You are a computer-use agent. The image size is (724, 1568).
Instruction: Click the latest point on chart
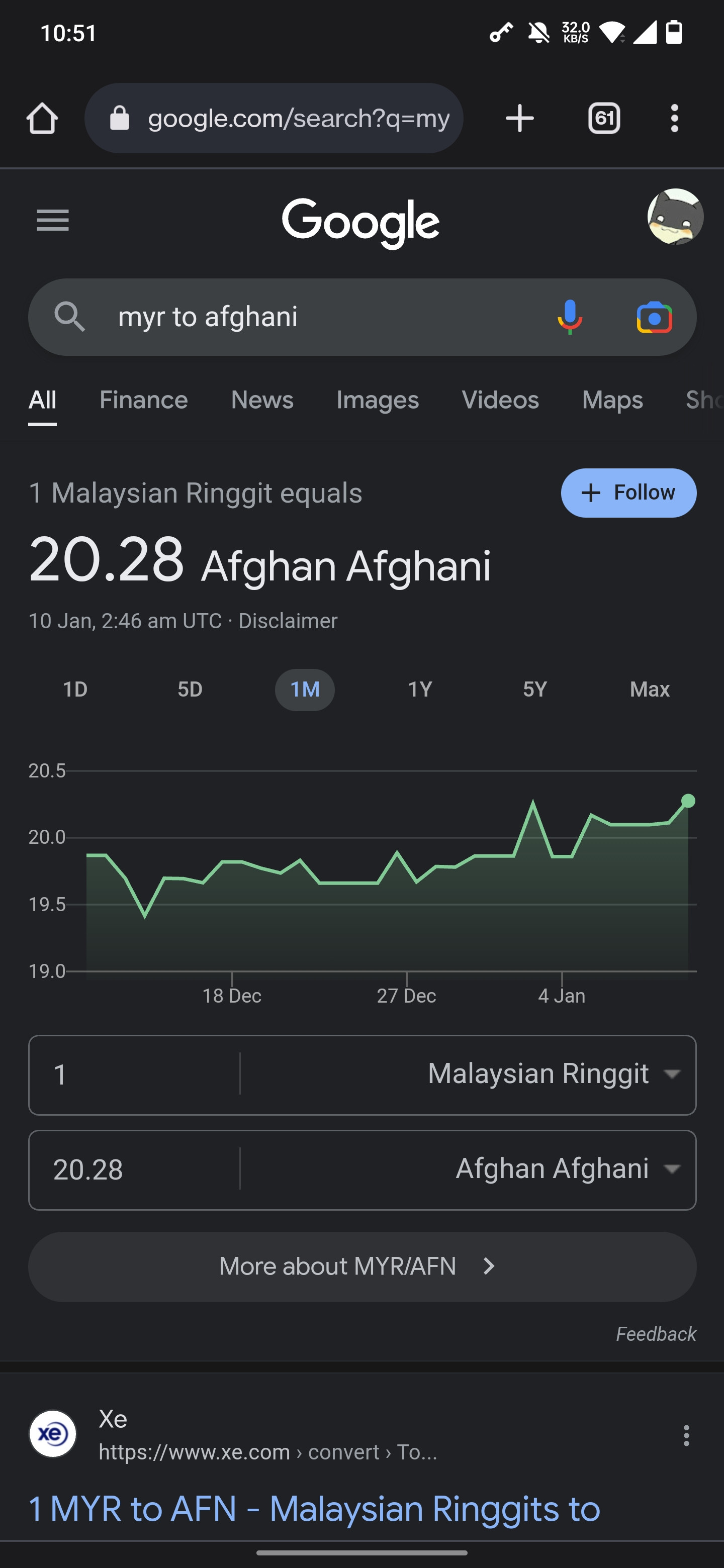[x=688, y=801]
